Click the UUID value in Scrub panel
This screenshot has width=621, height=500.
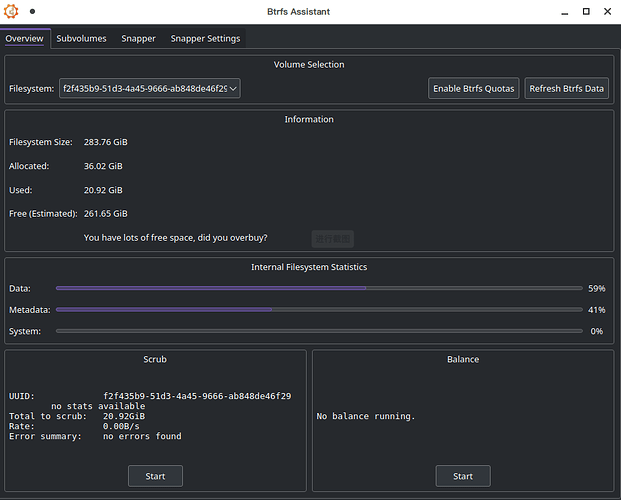coord(197,396)
